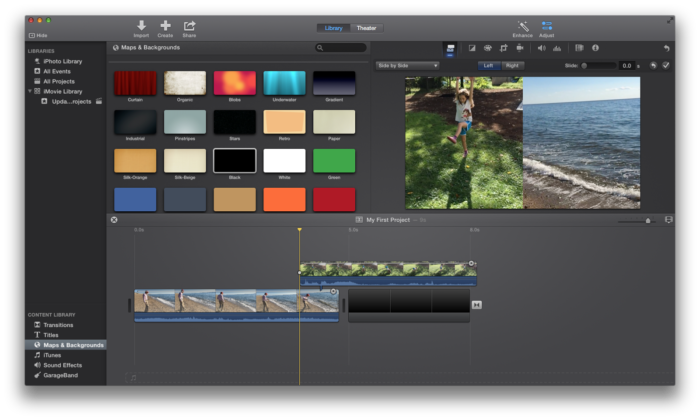Collapse the iMovie Library tree
This screenshot has height=420, width=700.
(31, 91)
